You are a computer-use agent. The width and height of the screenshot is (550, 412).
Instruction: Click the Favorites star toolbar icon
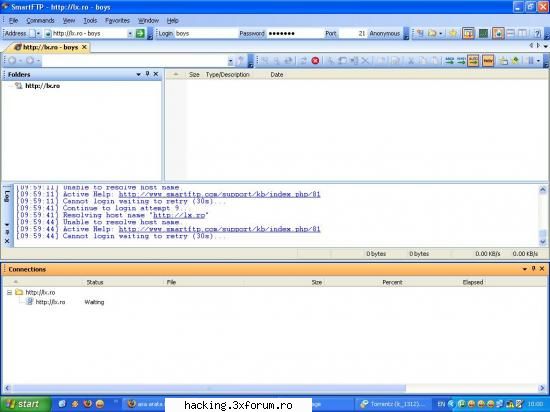click(453, 33)
